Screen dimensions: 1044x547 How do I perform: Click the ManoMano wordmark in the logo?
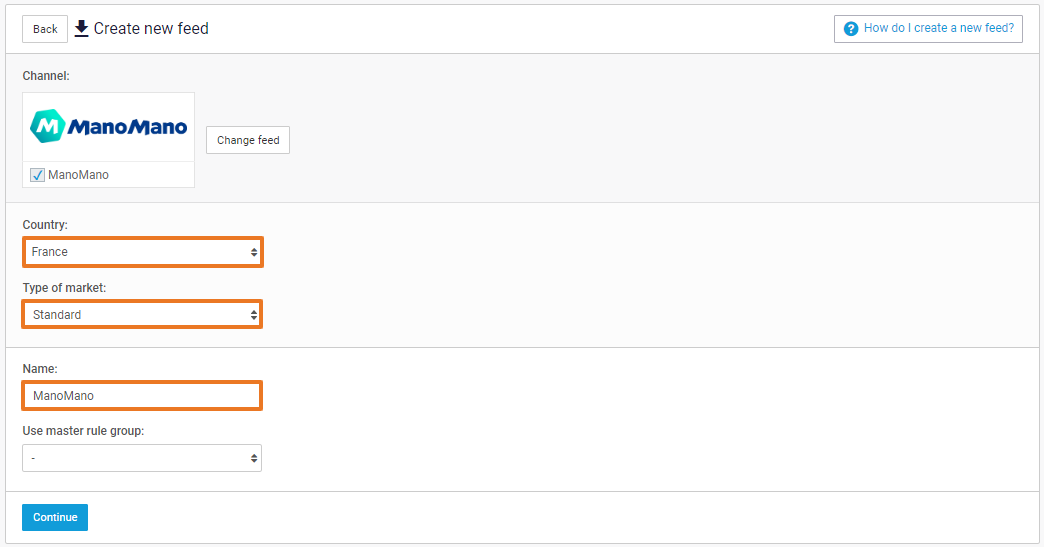coord(128,127)
